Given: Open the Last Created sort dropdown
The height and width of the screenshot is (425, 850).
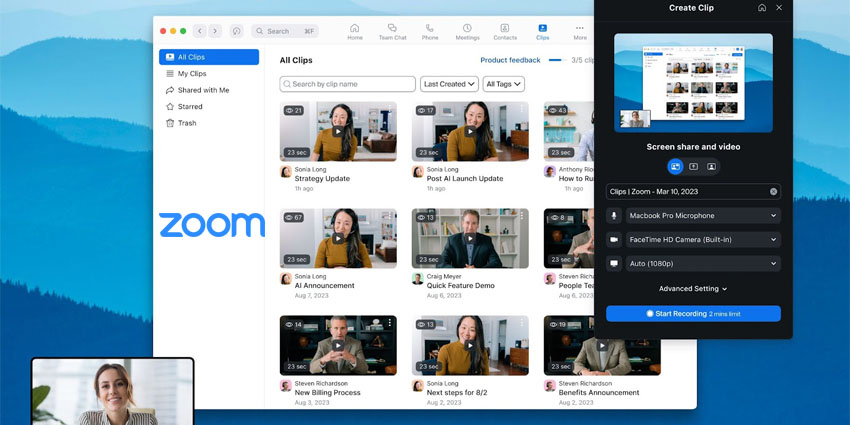Looking at the screenshot, I should [448, 84].
